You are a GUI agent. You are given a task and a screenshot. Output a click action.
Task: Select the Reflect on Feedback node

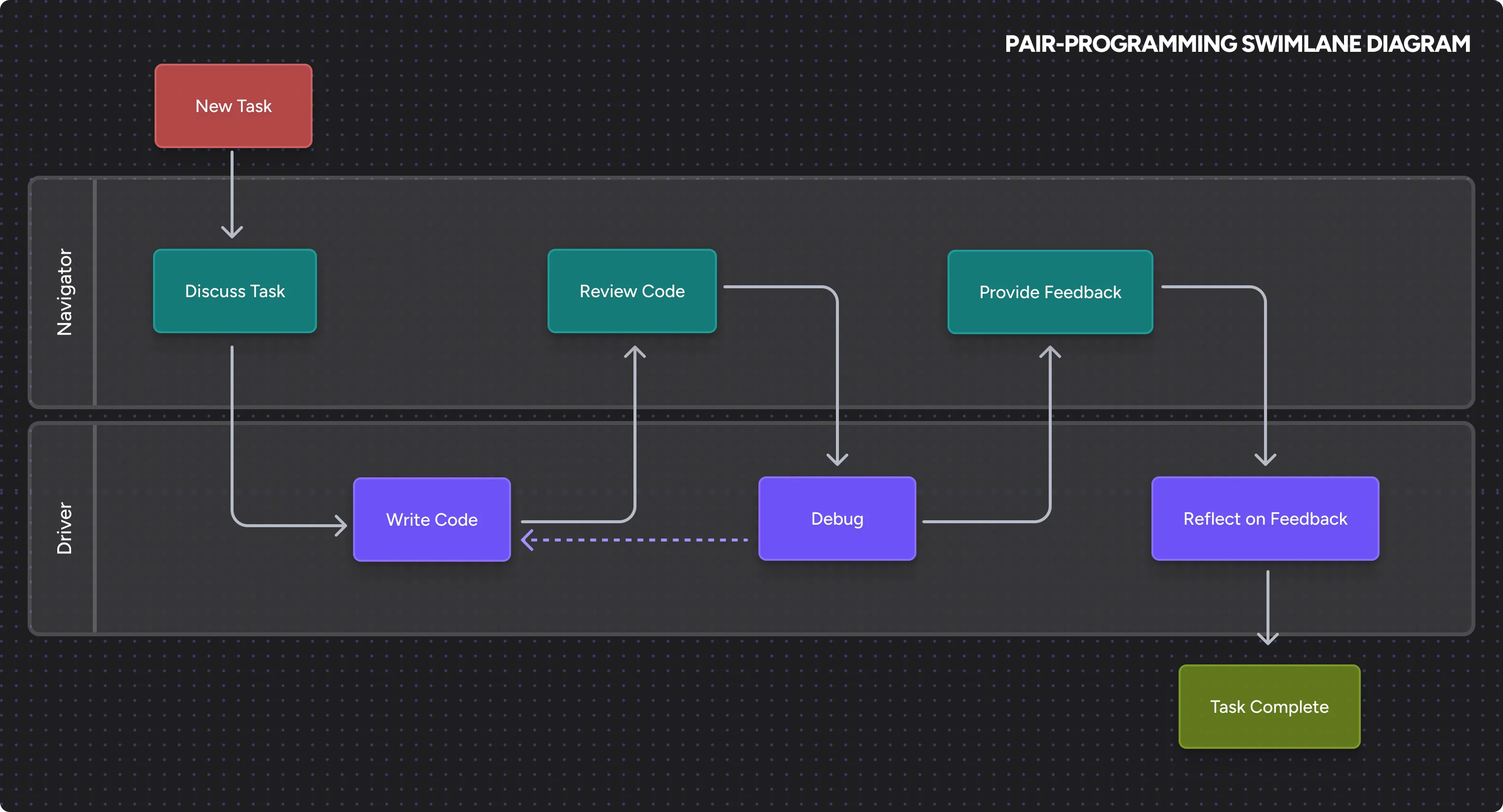[1266, 519]
